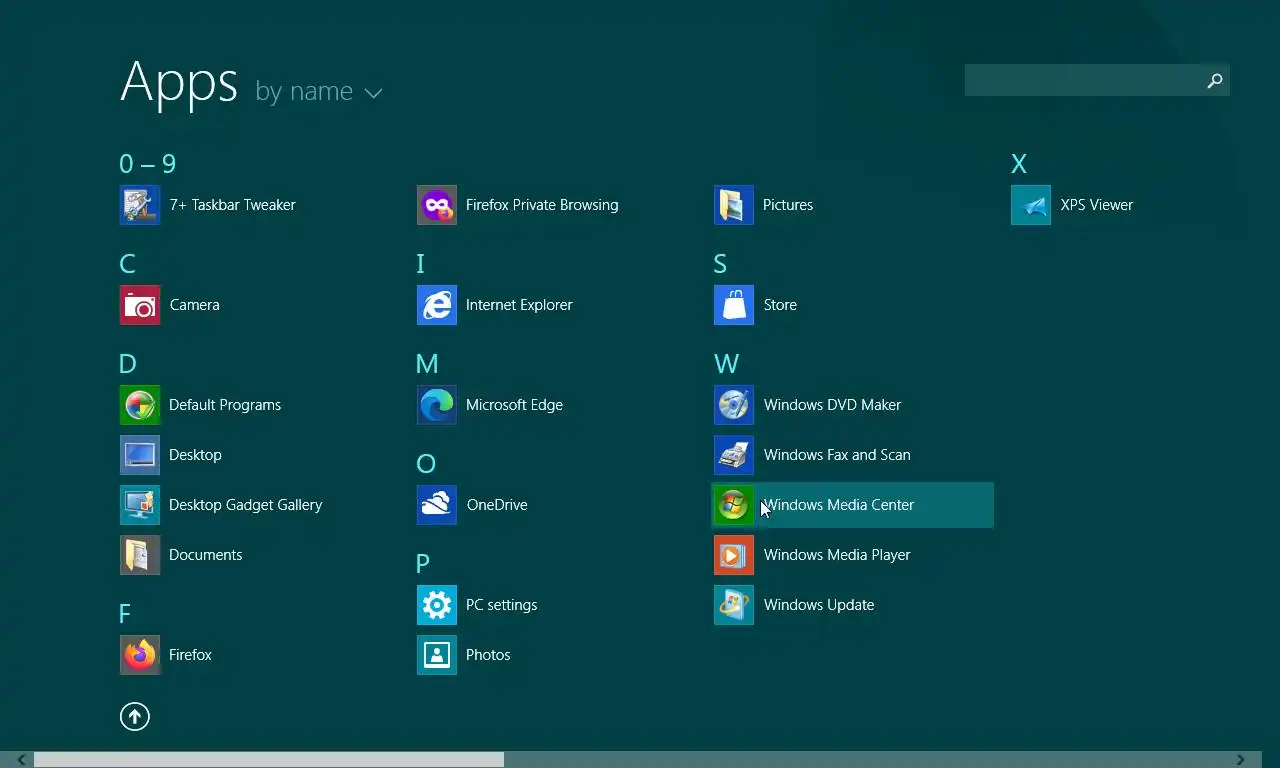Click the 'PC settings' label
The width and height of the screenshot is (1280, 768).
(501, 605)
